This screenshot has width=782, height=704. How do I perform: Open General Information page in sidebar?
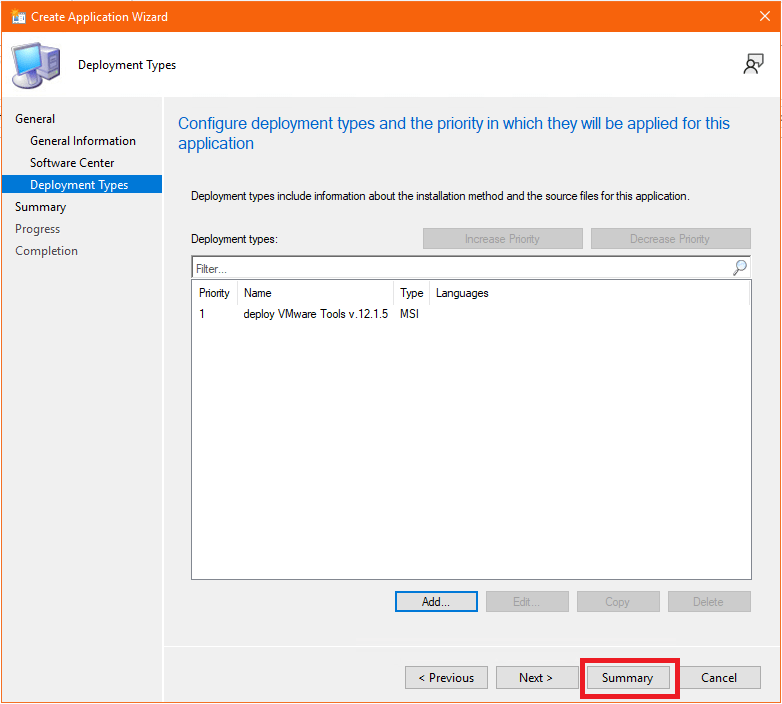click(83, 141)
